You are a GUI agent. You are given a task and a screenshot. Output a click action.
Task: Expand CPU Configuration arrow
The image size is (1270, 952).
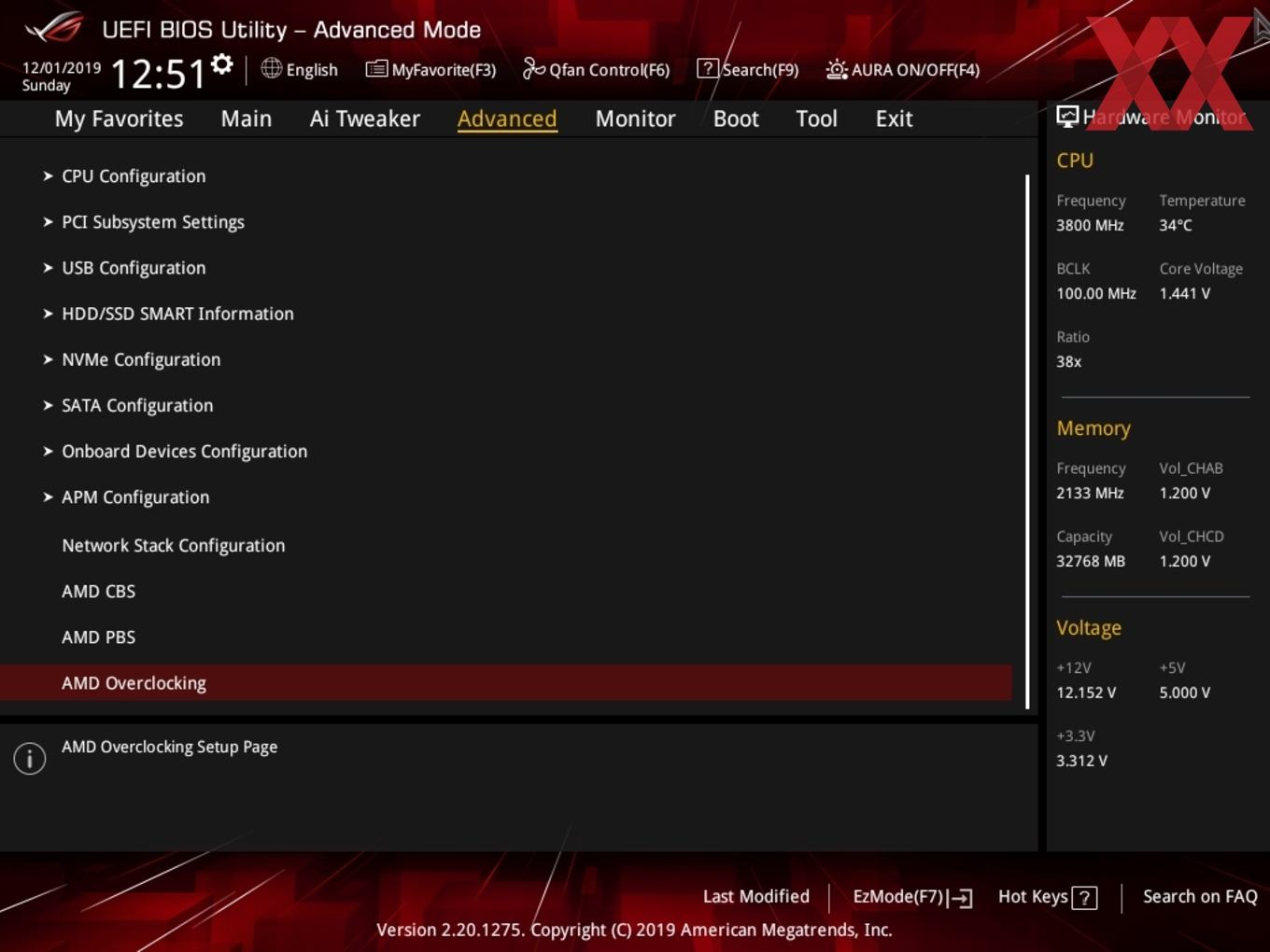[x=48, y=175]
